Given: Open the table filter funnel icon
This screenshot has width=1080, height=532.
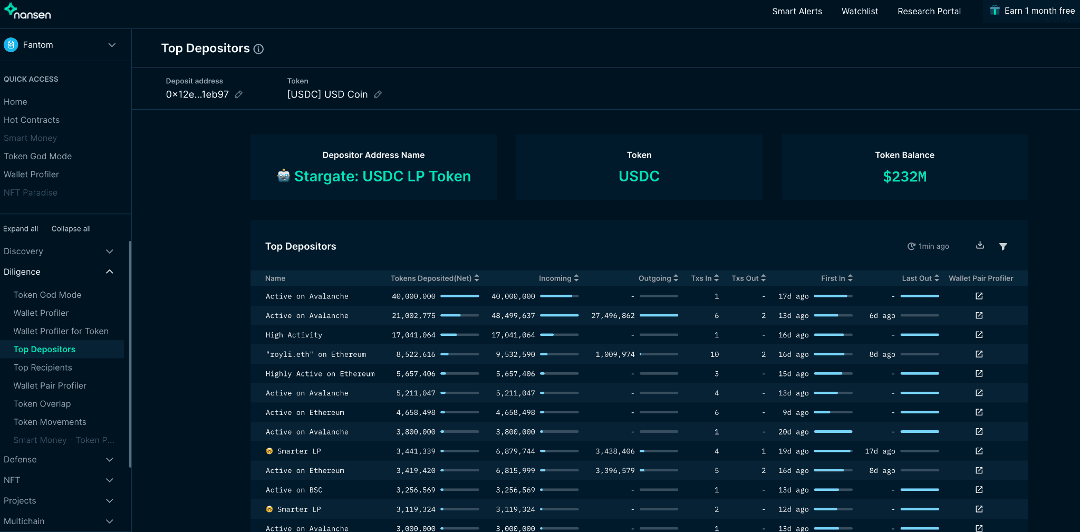Looking at the screenshot, I should pos(1003,246).
